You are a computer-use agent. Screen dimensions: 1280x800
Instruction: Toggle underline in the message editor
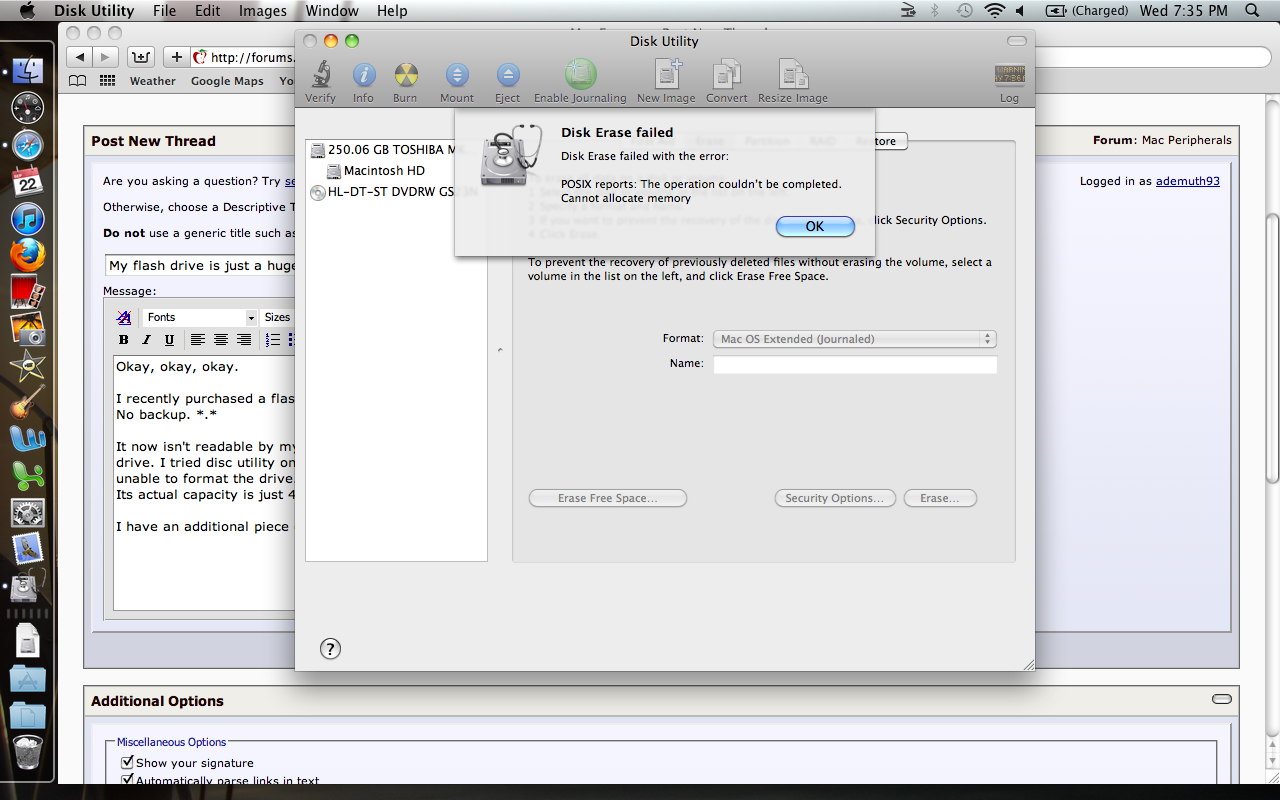[x=169, y=340]
